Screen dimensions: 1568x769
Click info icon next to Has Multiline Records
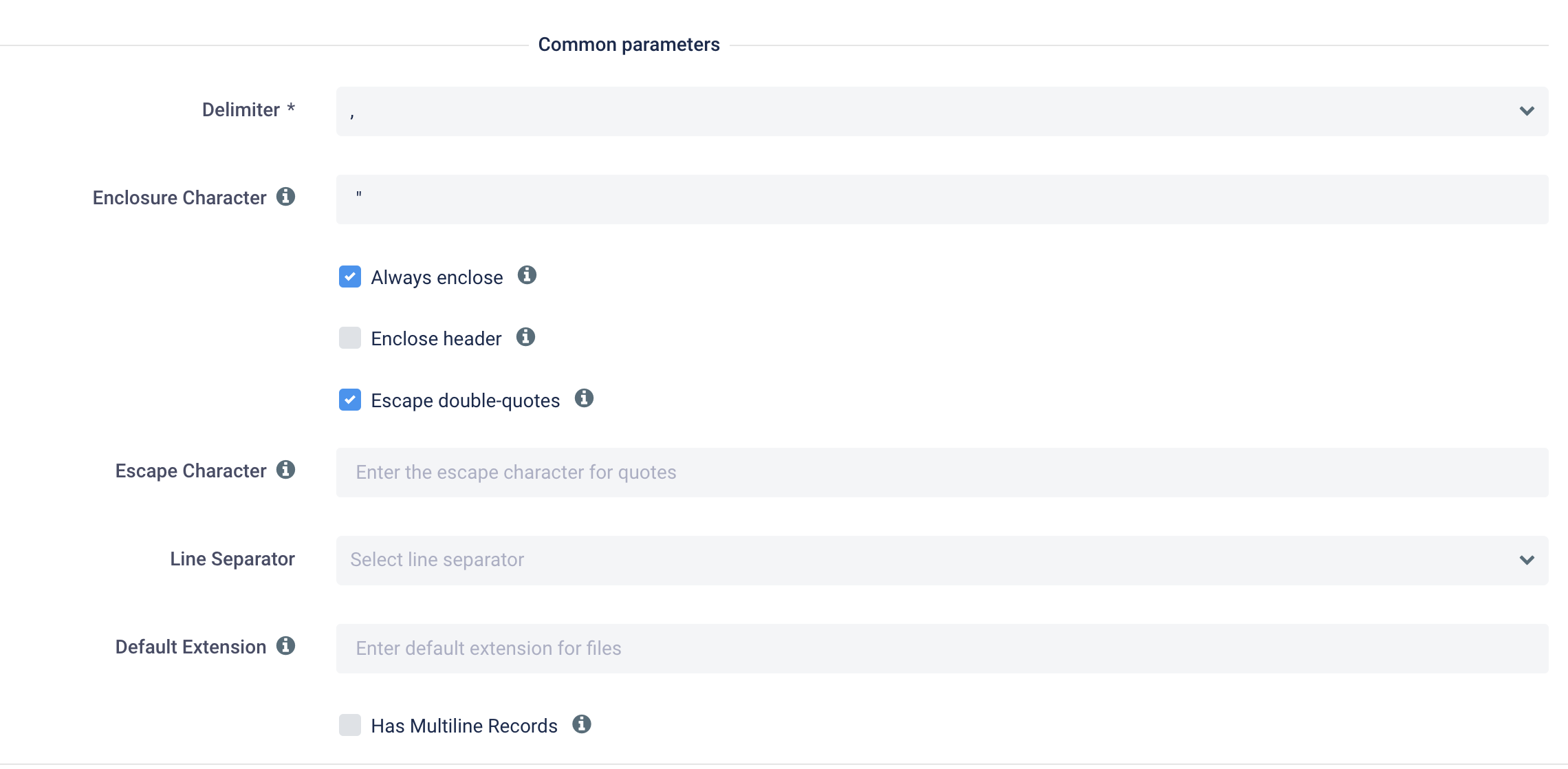point(582,724)
